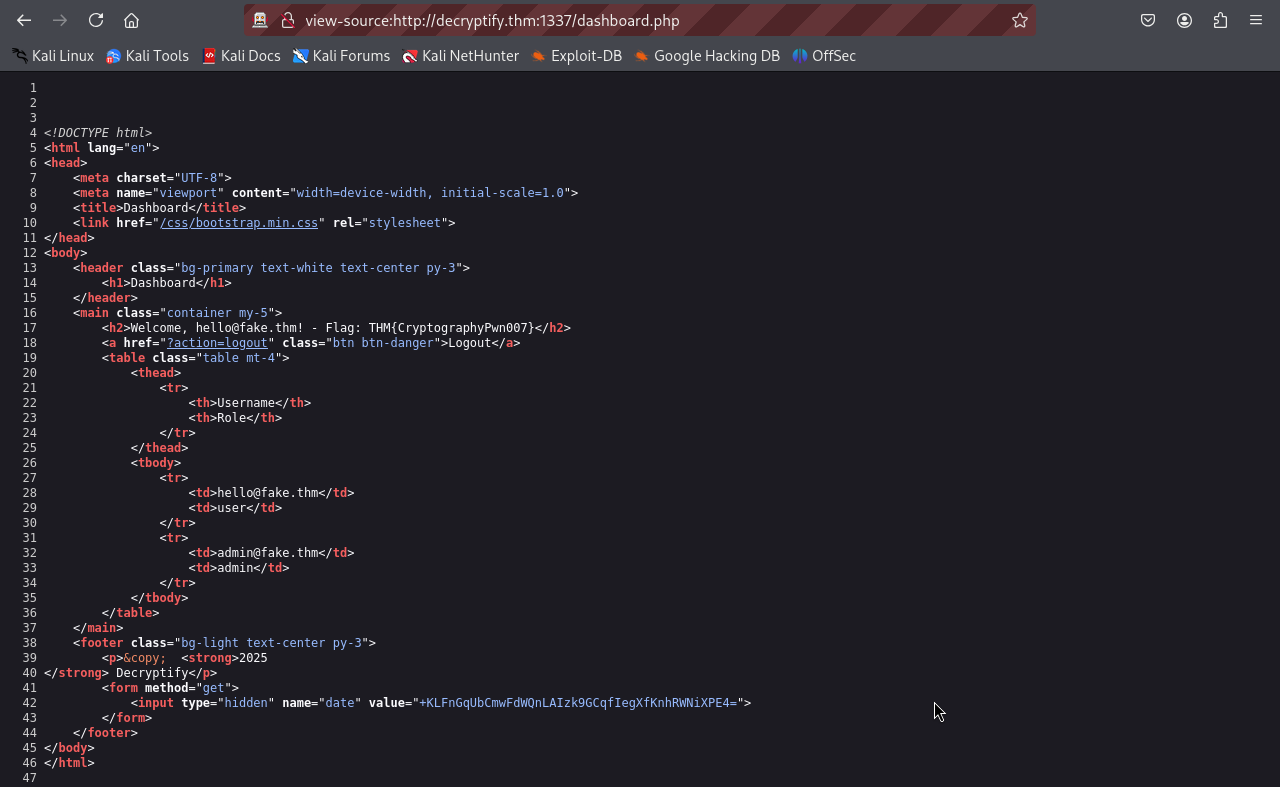Open the Firefox hamburger menu
Image resolution: width=1280 pixels, height=787 pixels.
1256,20
